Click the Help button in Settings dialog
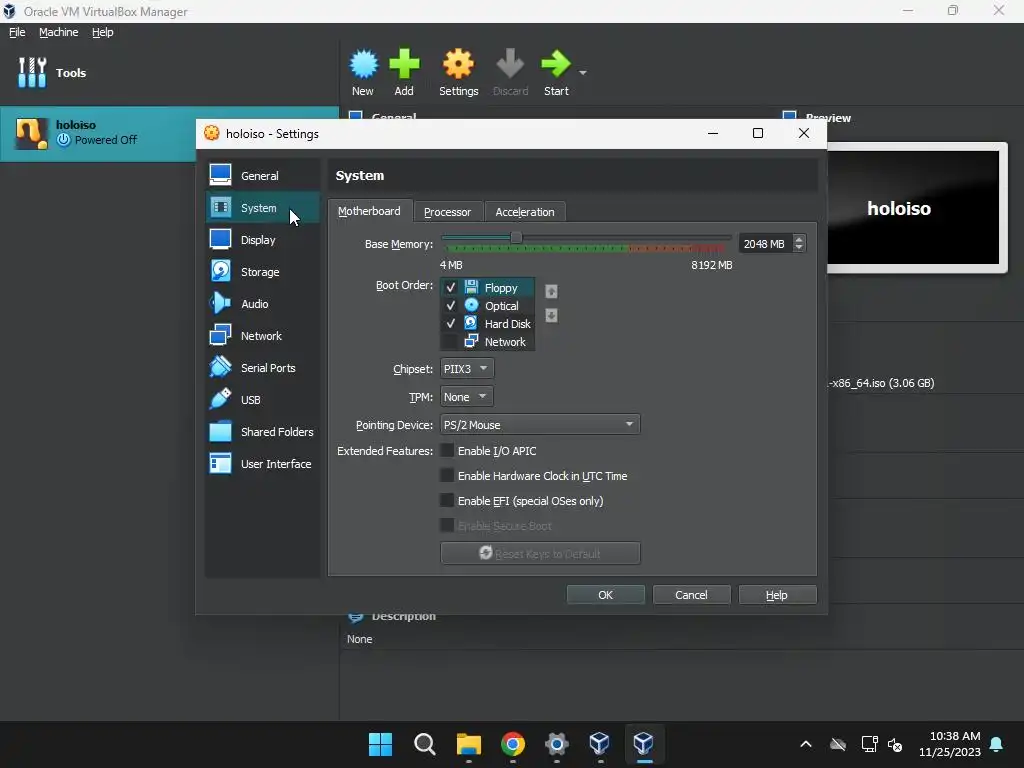Image resolution: width=1024 pixels, height=768 pixels. point(777,595)
